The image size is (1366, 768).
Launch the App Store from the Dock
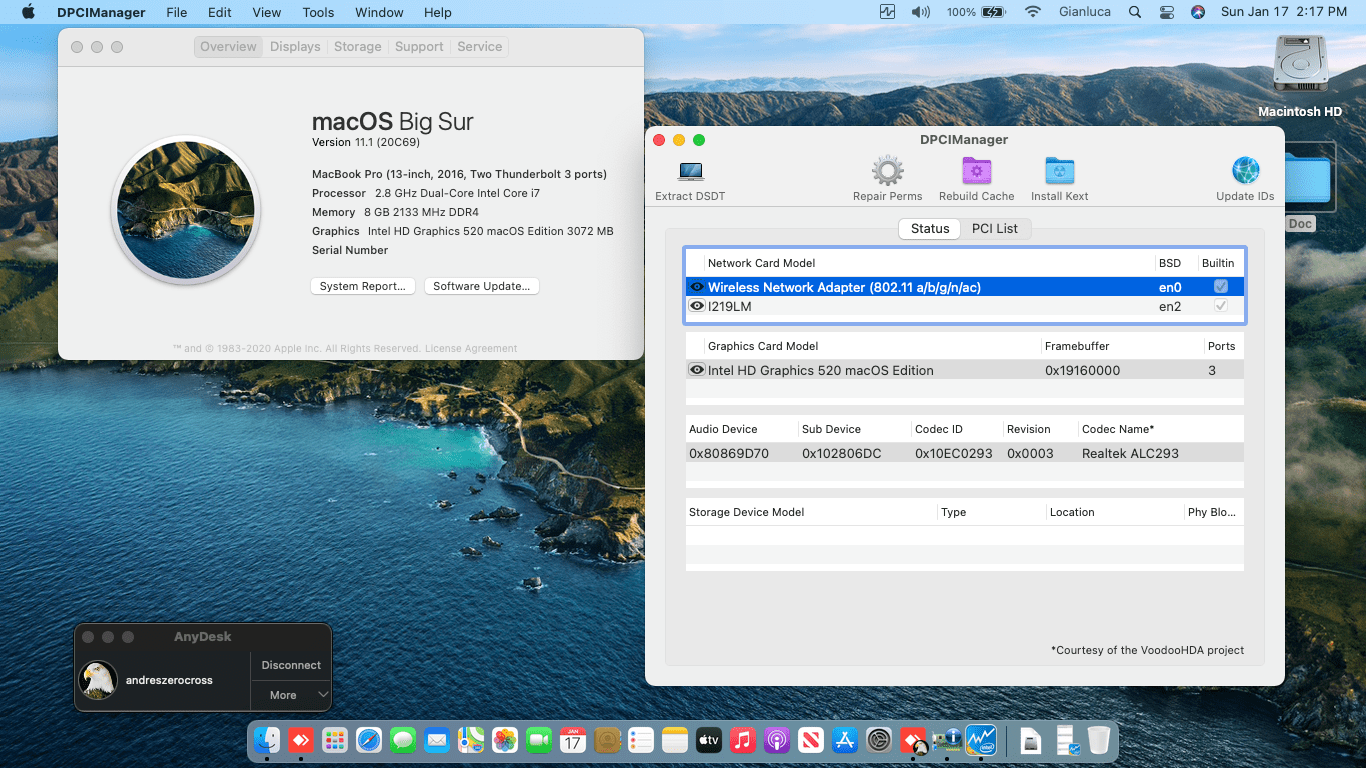pos(845,740)
